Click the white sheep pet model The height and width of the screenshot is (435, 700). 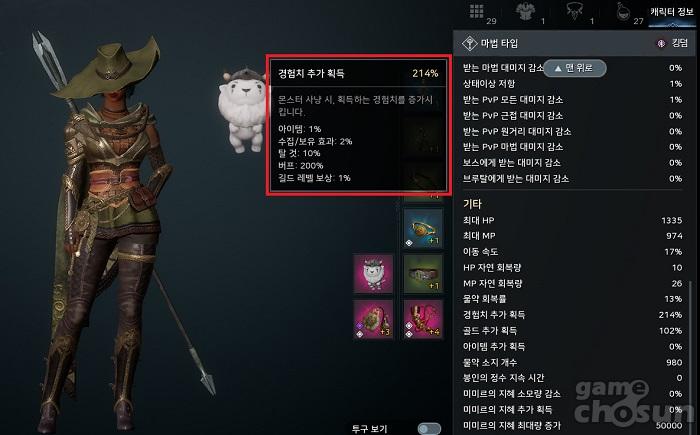242,111
